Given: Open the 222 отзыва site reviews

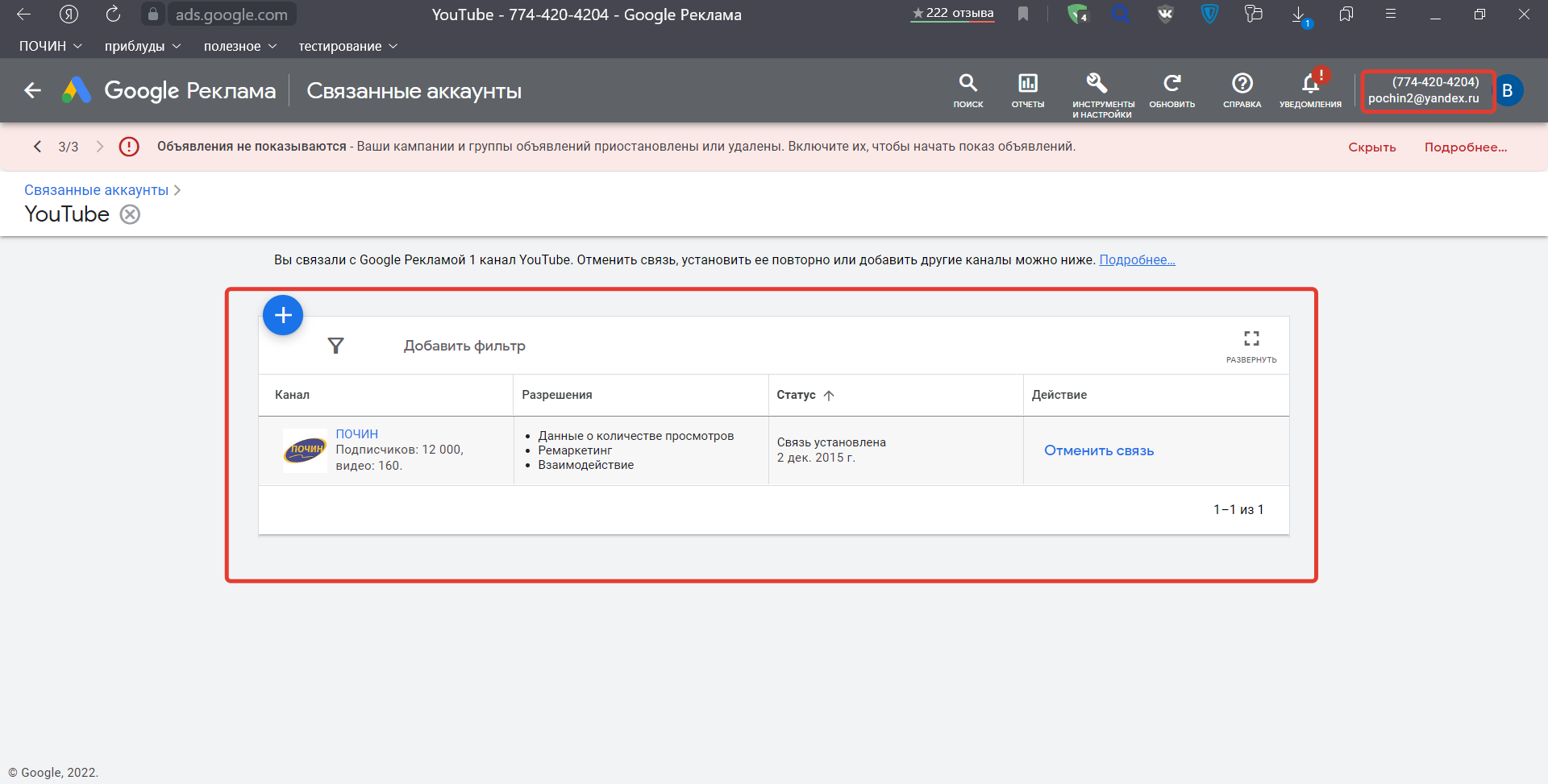Looking at the screenshot, I should (x=952, y=14).
